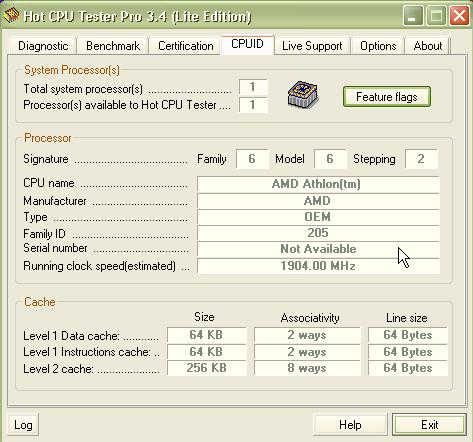The image size is (473, 442).
Task: Click the Help button
Action: click(x=350, y=425)
